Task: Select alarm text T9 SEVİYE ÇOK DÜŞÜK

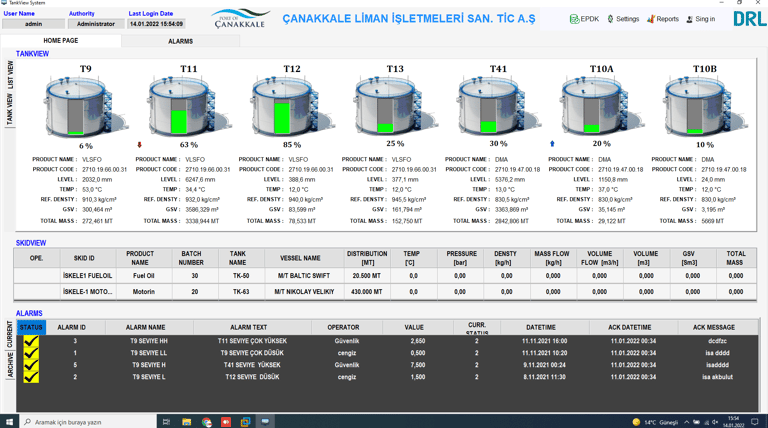Action: point(252,353)
